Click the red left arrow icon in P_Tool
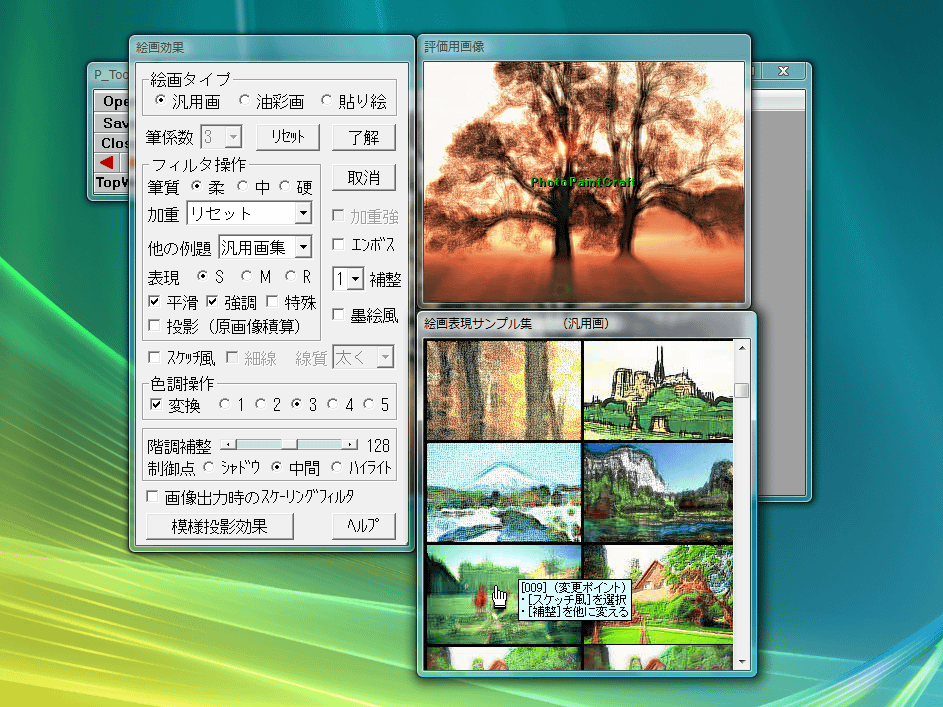The image size is (943, 707). (x=107, y=162)
